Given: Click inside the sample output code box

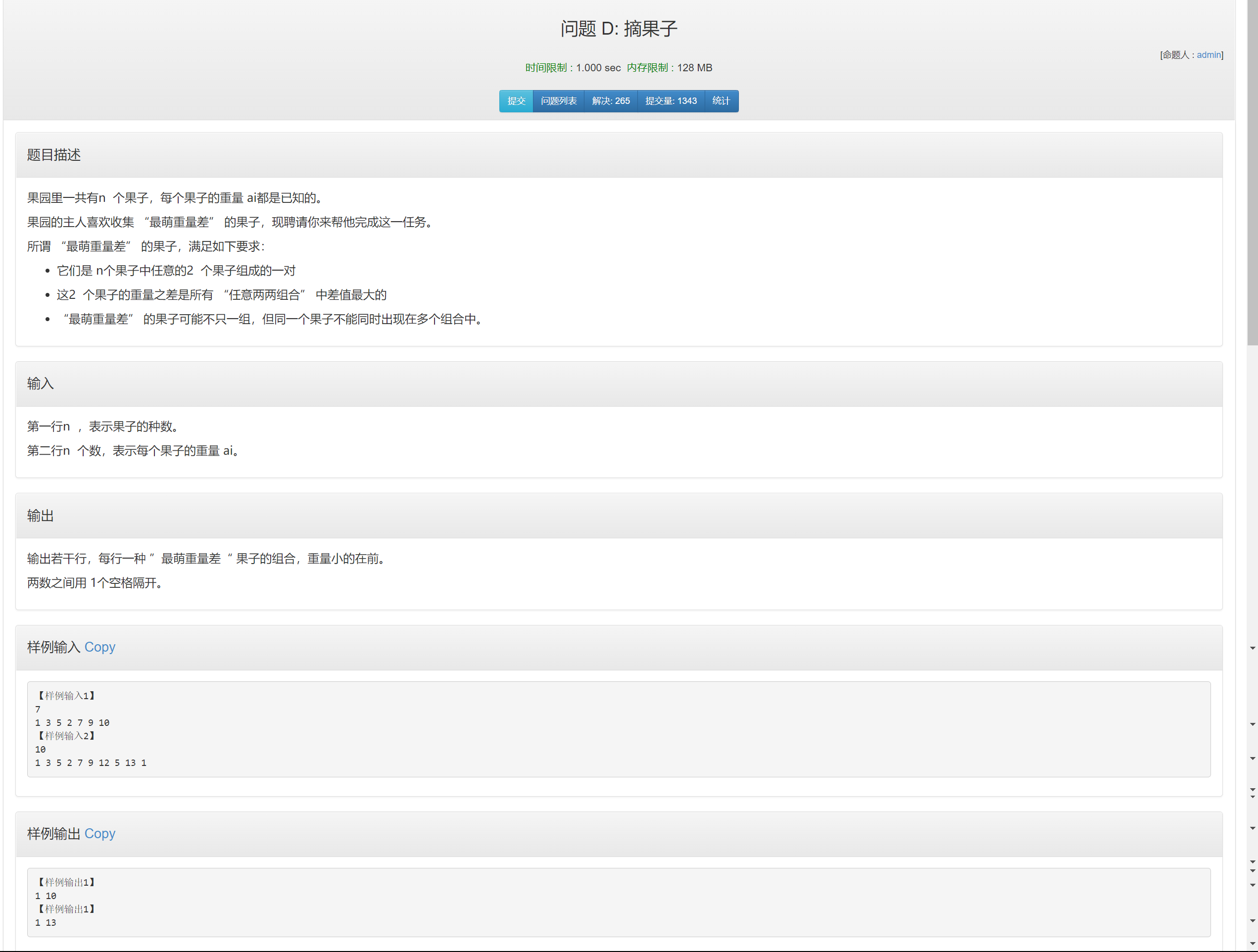Looking at the screenshot, I should click(x=618, y=902).
